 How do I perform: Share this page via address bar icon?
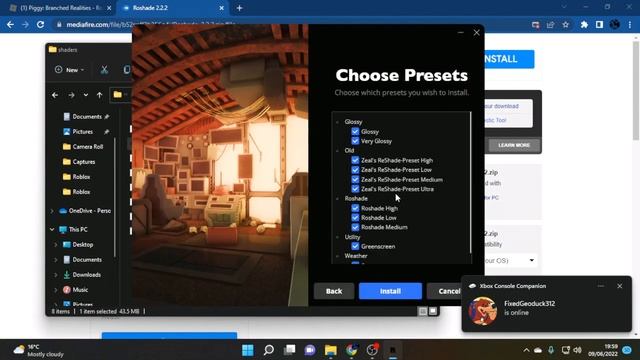point(550,25)
